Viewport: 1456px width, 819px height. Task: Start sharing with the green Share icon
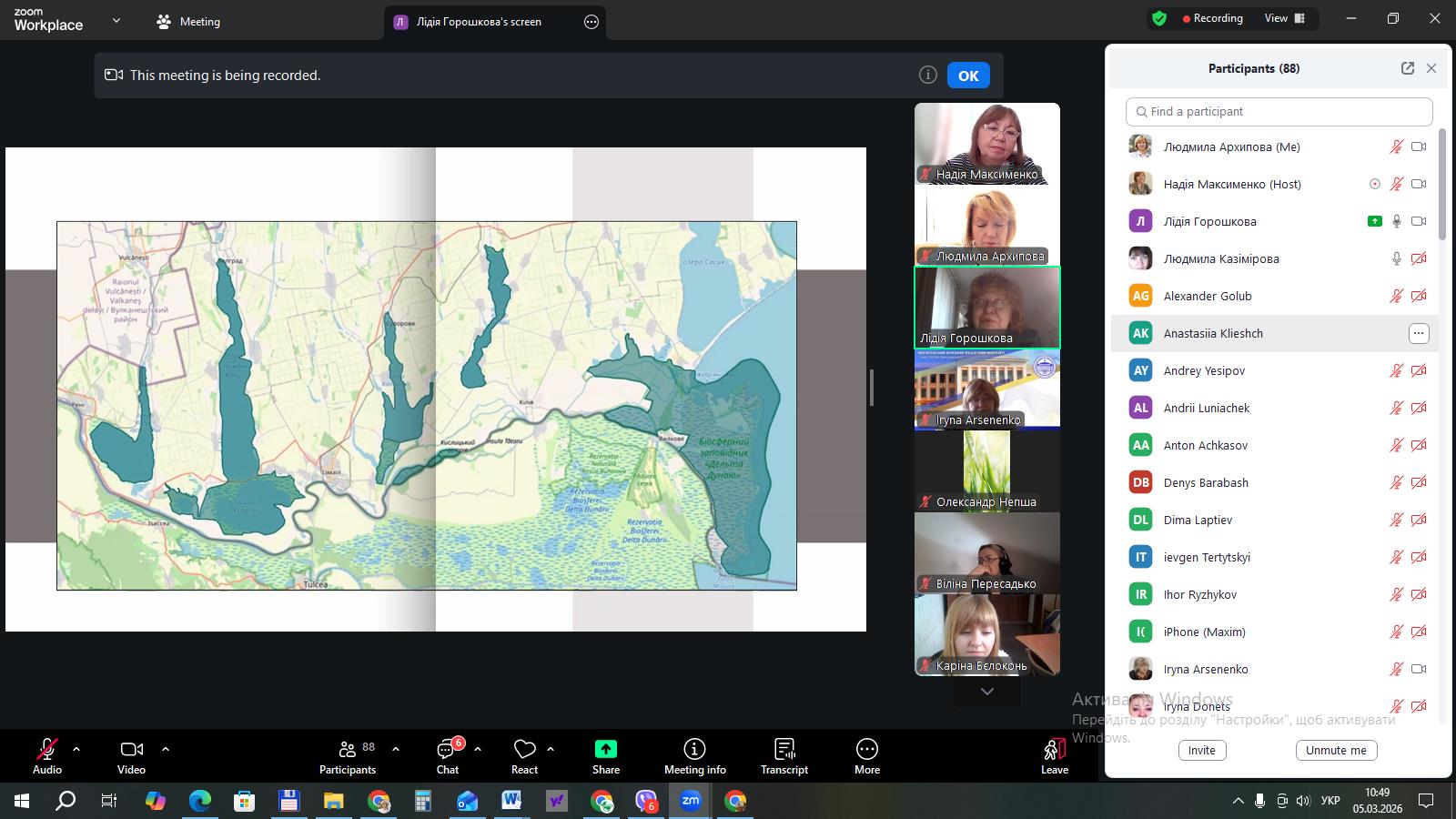click(605, 750)
